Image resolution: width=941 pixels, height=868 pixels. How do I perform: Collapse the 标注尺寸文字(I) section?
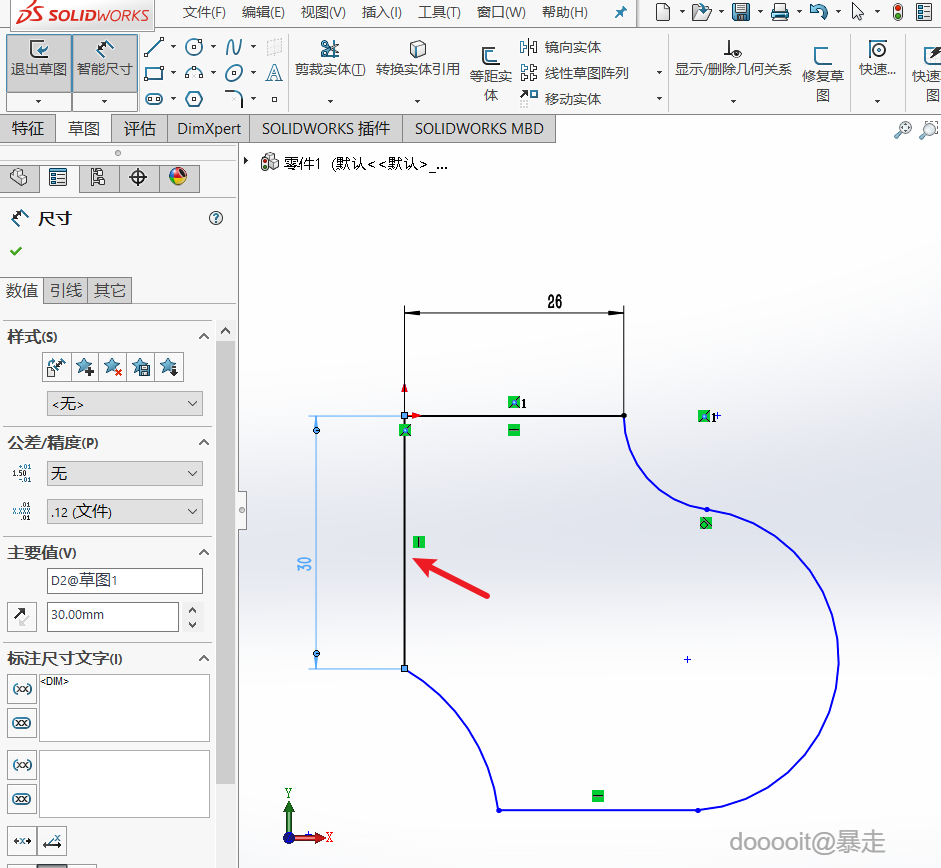(x=204, y=659)
